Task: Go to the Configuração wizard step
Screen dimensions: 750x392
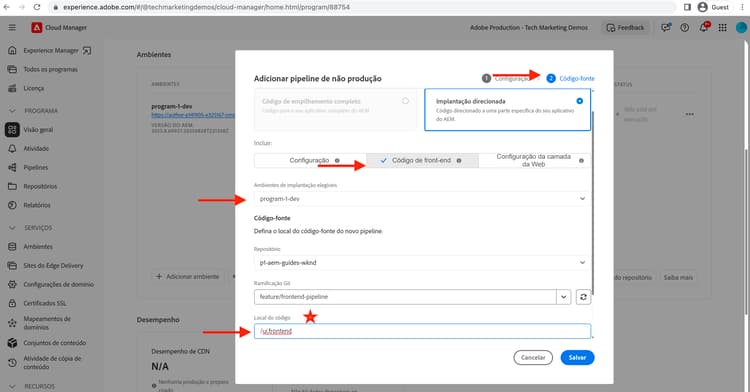Action: 507,78
